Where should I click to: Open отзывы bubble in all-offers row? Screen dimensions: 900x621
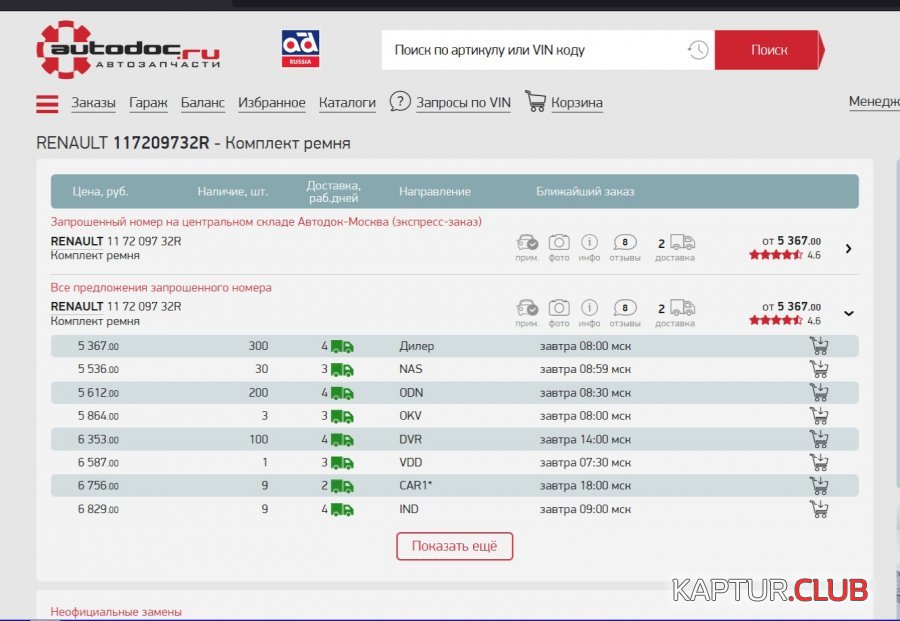[624, 308]
